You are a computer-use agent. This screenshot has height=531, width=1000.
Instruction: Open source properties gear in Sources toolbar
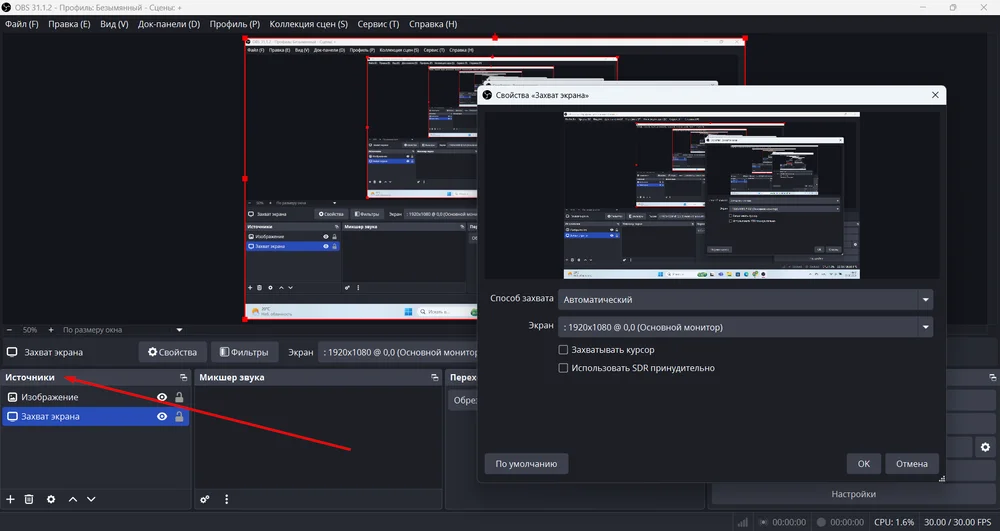point(51,499)
